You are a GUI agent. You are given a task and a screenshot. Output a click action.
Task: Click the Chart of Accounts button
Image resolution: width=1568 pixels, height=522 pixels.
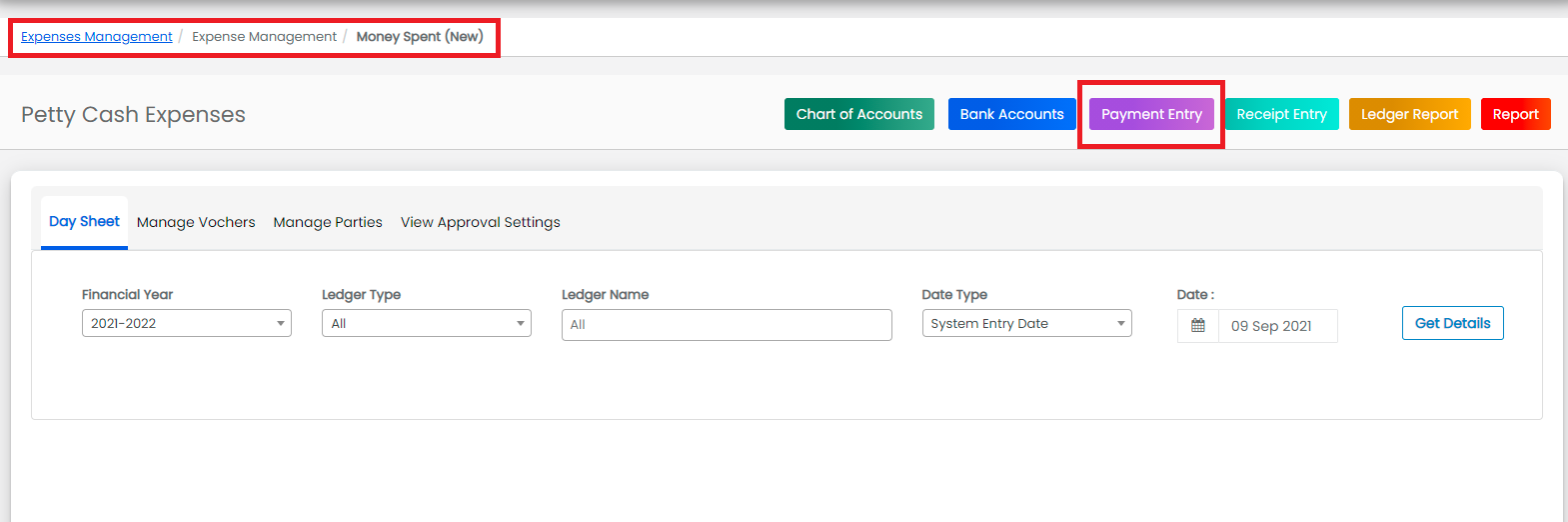pyautogui.click(x=859, y=114)
